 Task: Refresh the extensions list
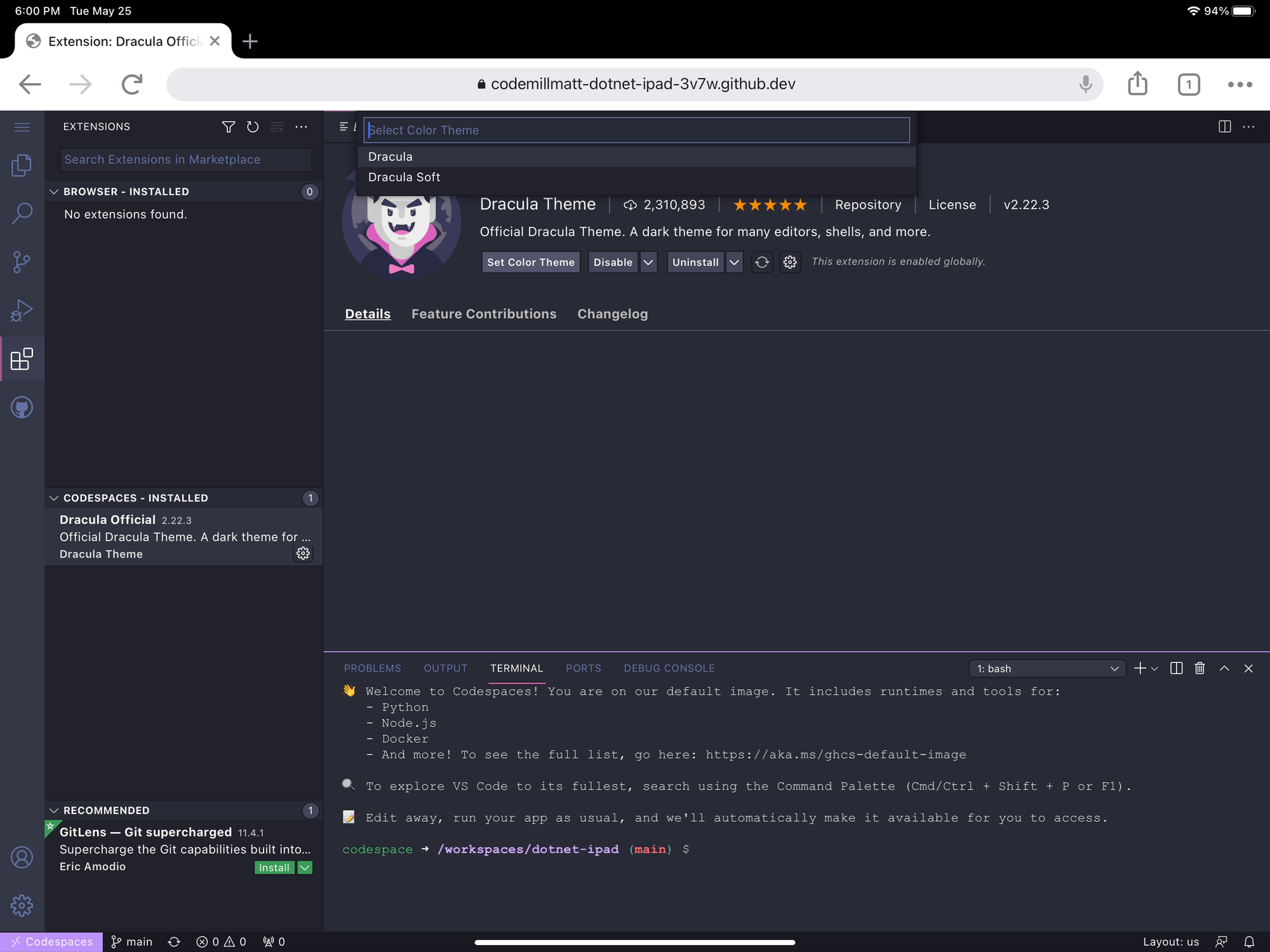[x=253, y=127]
